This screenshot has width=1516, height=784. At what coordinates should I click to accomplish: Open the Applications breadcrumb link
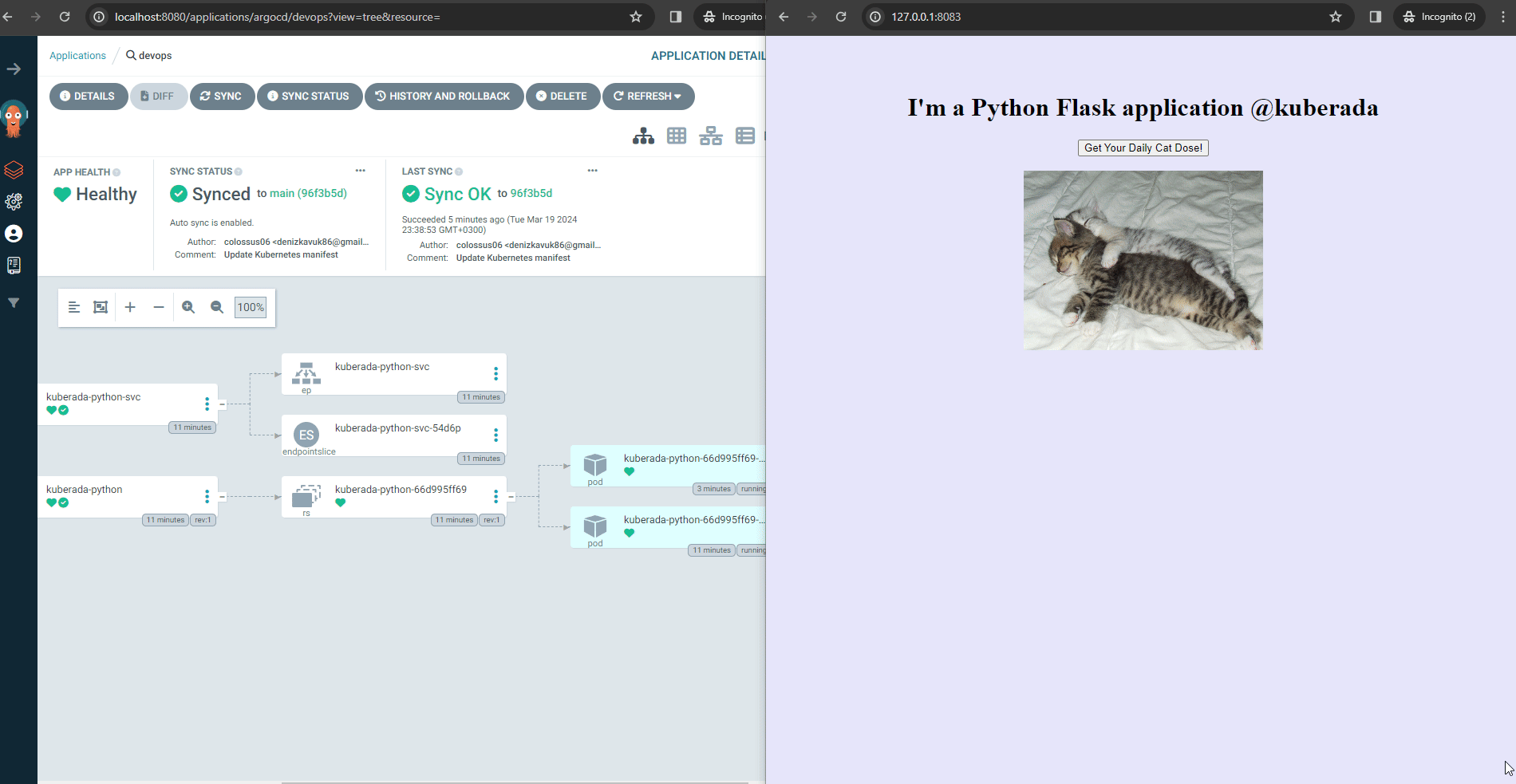[x=77, y=56]
